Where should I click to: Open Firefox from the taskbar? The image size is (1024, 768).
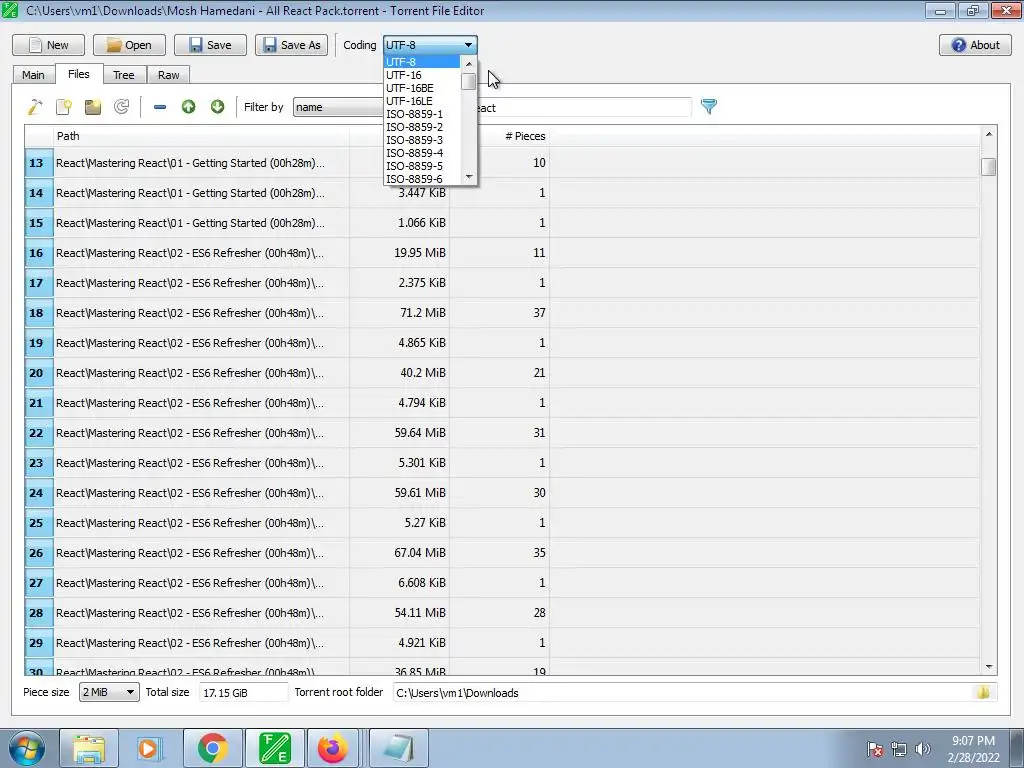coord(334,748)
